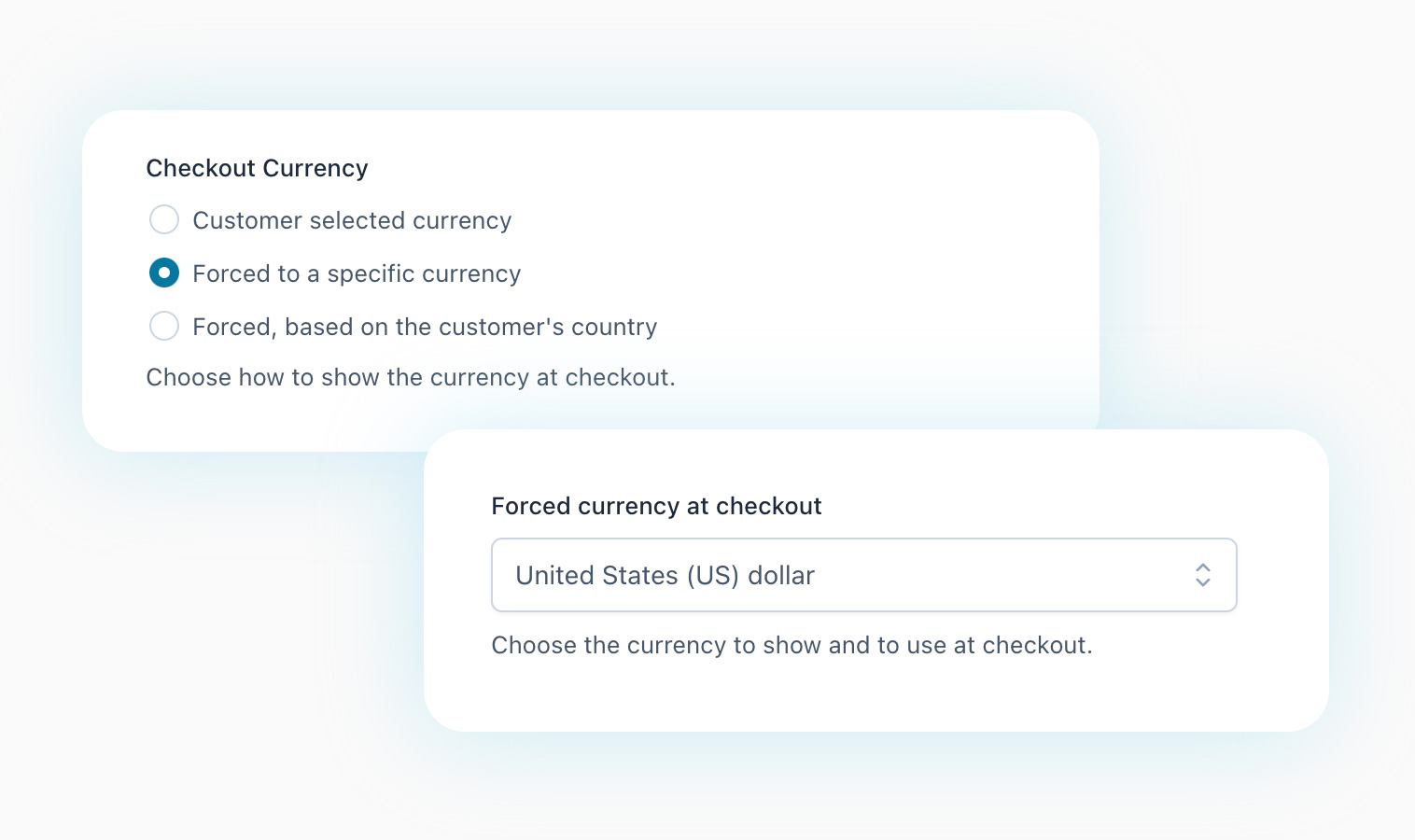Click the Customer selected currency label text
This screenshot has height=840, width=1415.
352,220
